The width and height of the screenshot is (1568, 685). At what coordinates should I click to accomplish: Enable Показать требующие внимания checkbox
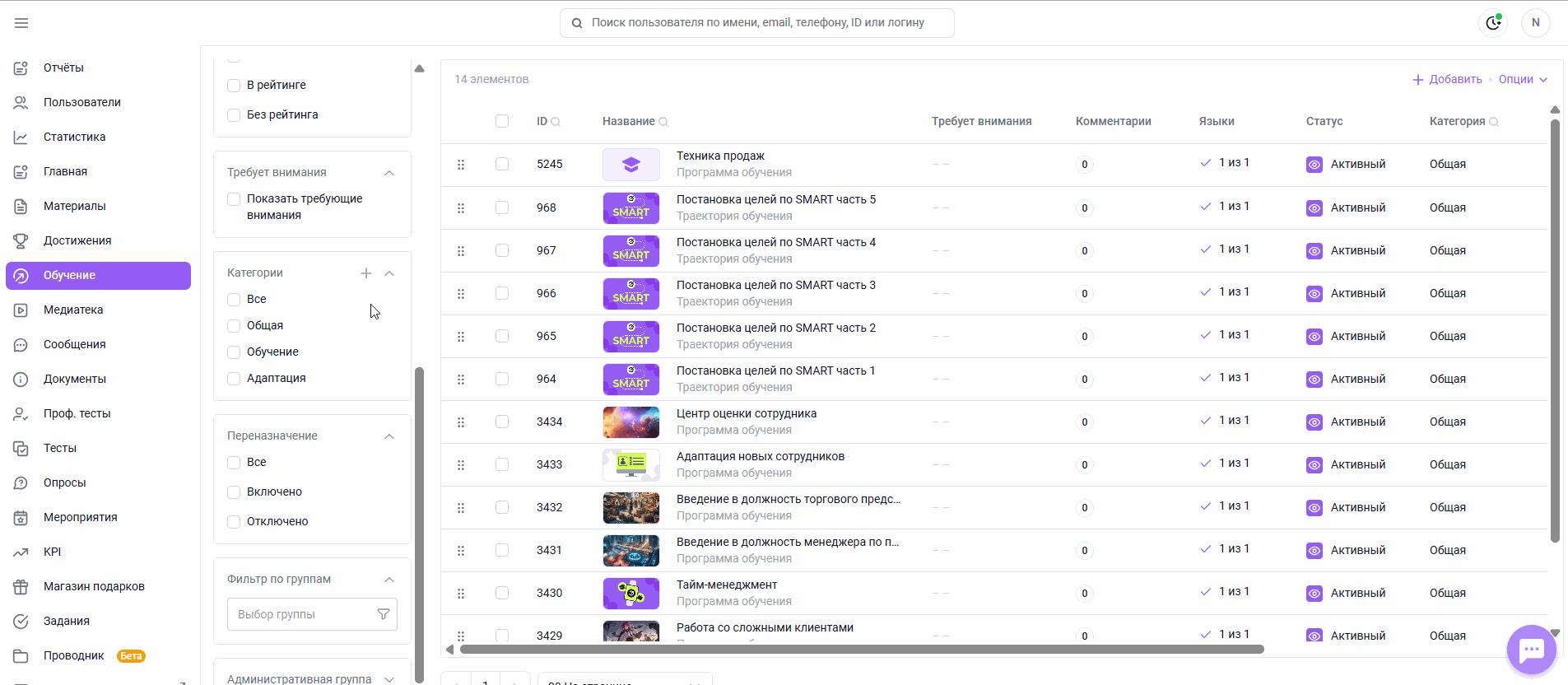pyautogui.click(x=234, y=199)
